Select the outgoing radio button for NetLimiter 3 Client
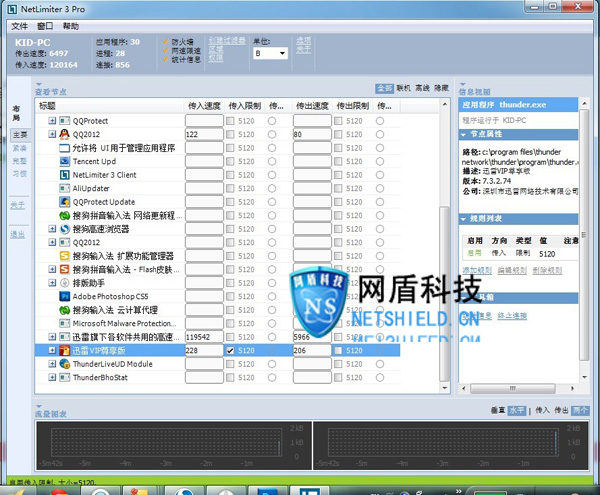600x495 pixels. point(380,175)
